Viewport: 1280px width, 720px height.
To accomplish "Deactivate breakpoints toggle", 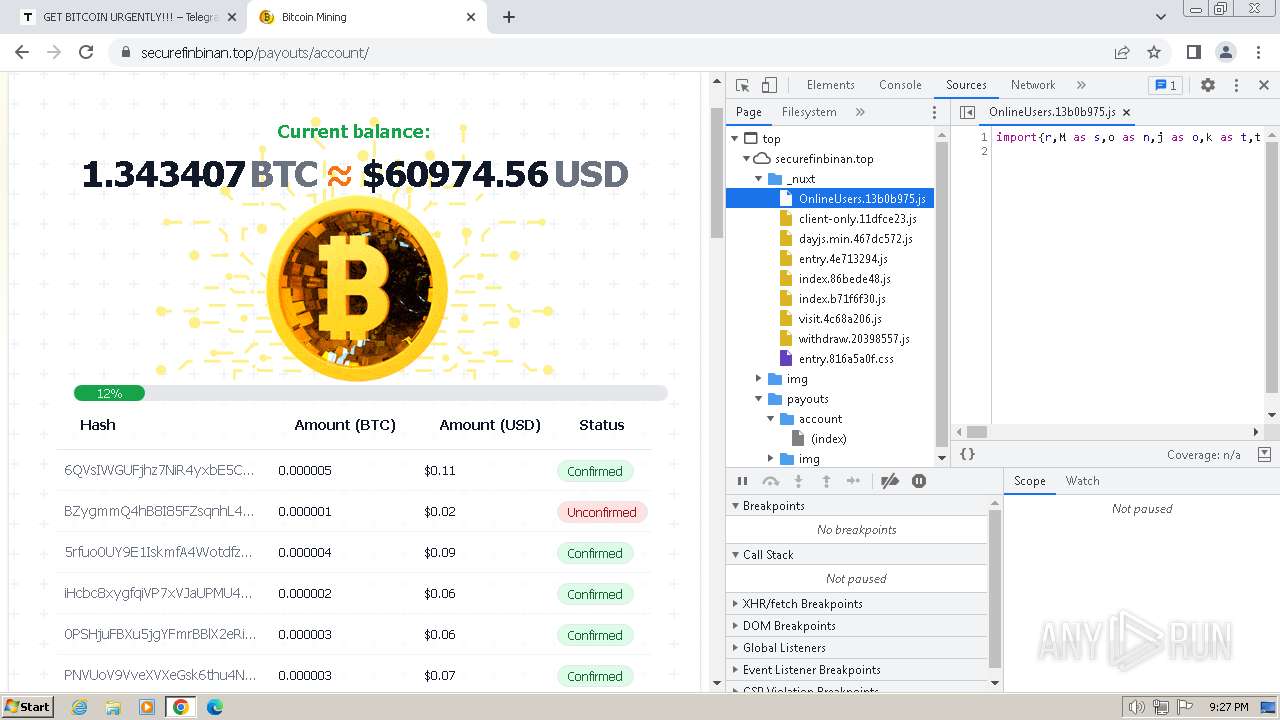I will pos(889,481).
